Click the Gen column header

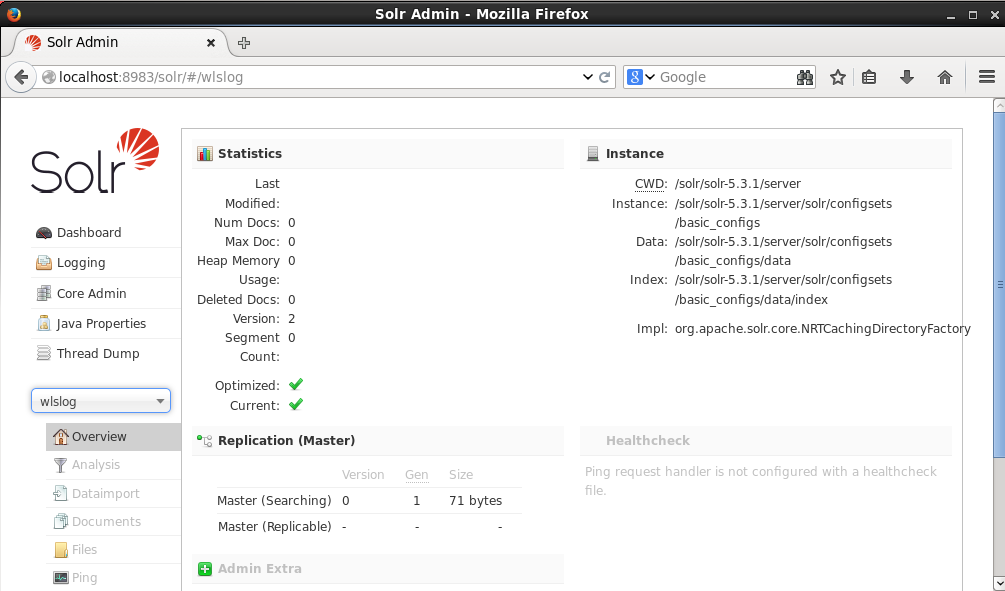pos(417,475)
